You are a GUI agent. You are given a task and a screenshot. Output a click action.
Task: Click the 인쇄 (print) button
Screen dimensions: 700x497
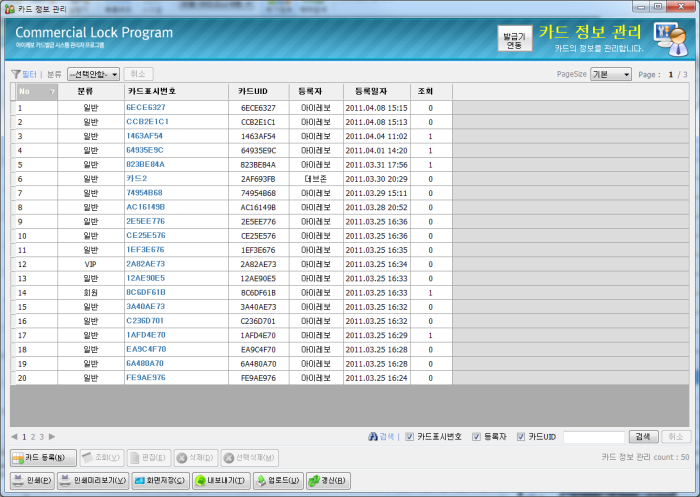click(x=33, y=480)
